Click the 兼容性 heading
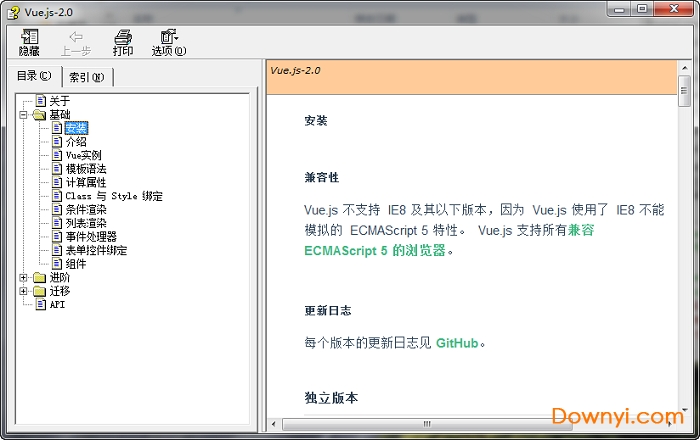 pos(322,178)
